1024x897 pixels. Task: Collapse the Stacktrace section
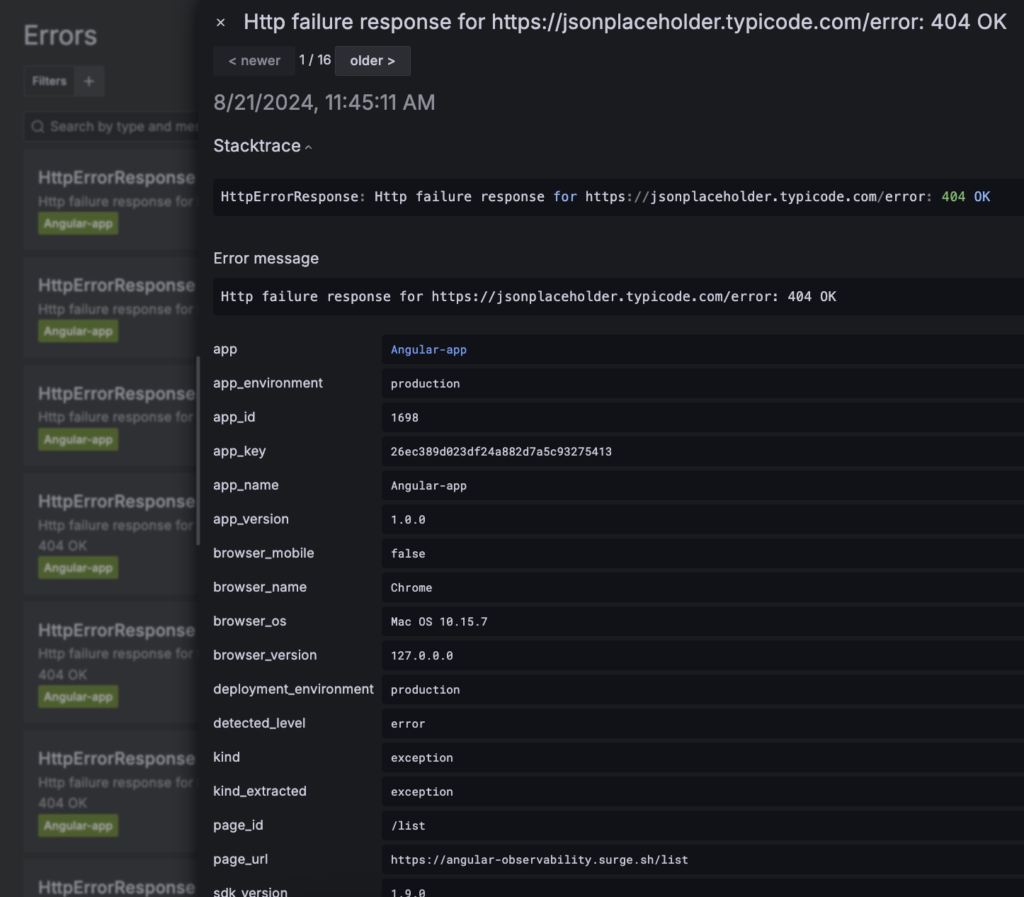click(x=306, y=146)
